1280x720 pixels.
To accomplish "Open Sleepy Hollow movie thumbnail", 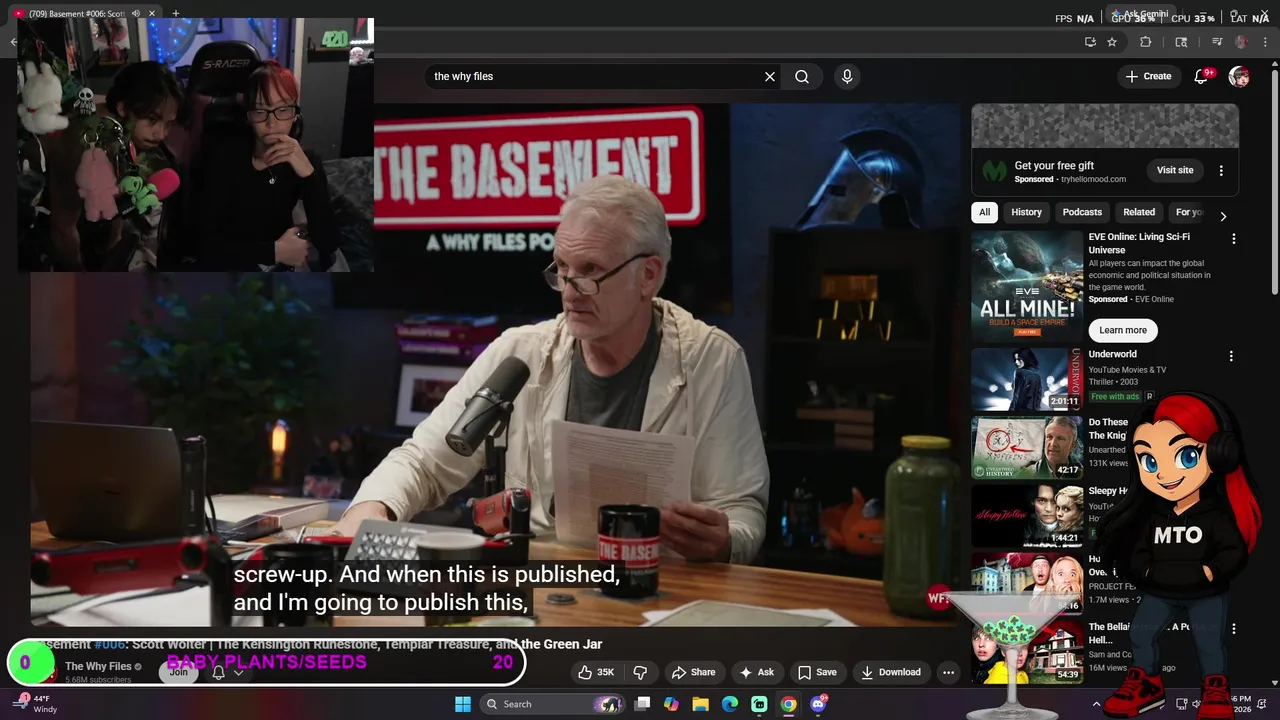I will tap(1027, 516).
